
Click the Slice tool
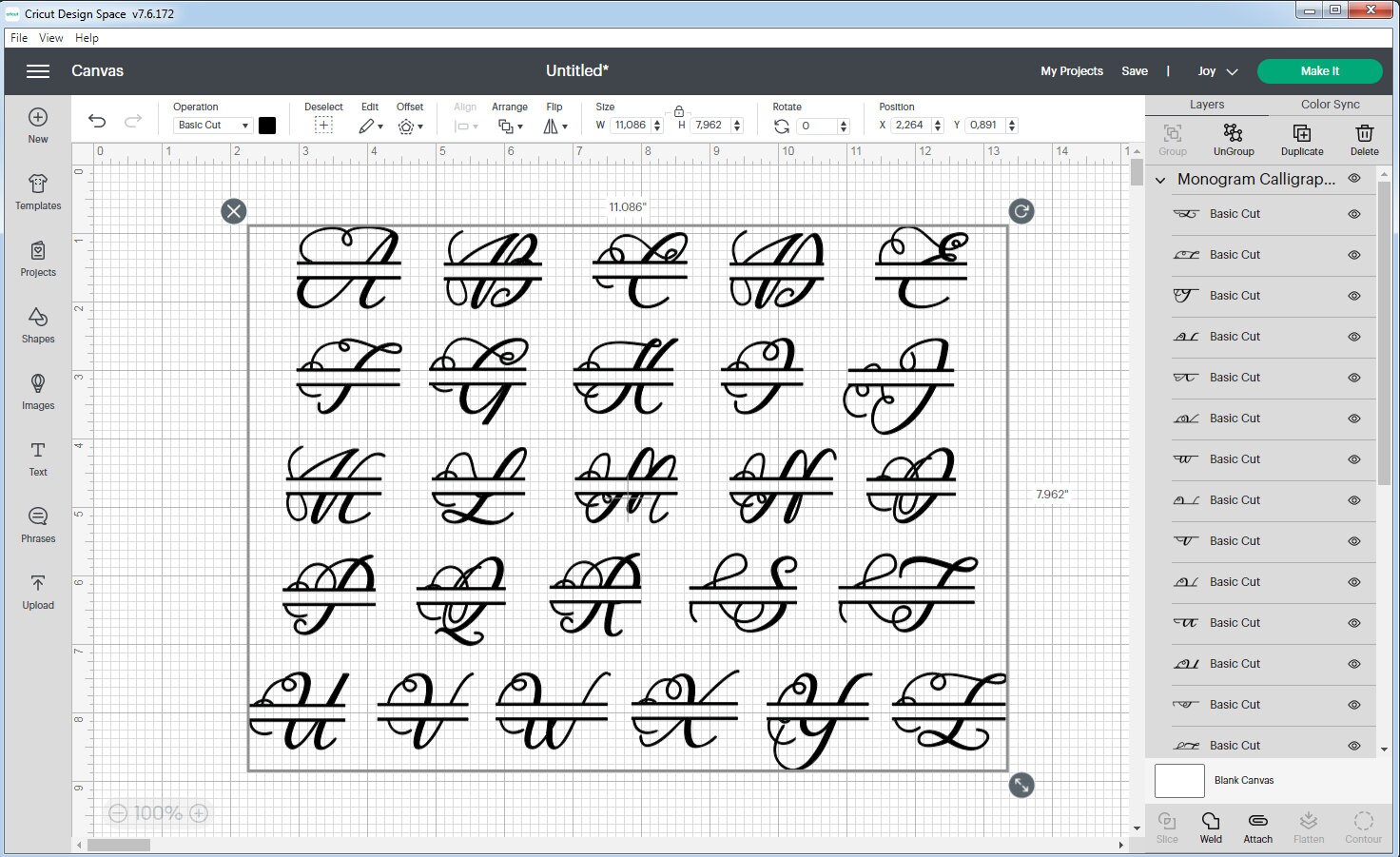click(x=1167, y=826)
